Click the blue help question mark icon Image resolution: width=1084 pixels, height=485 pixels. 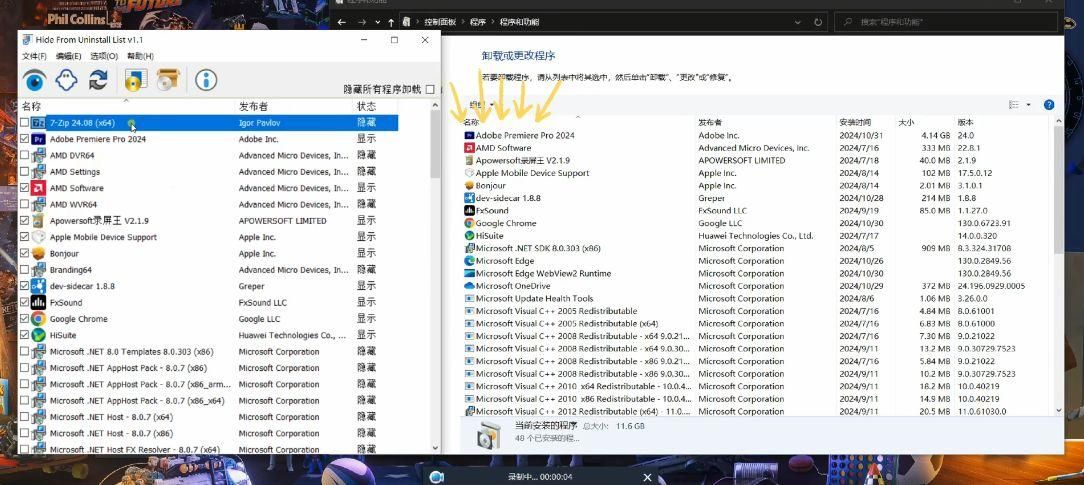click(x=1049, y=105)
